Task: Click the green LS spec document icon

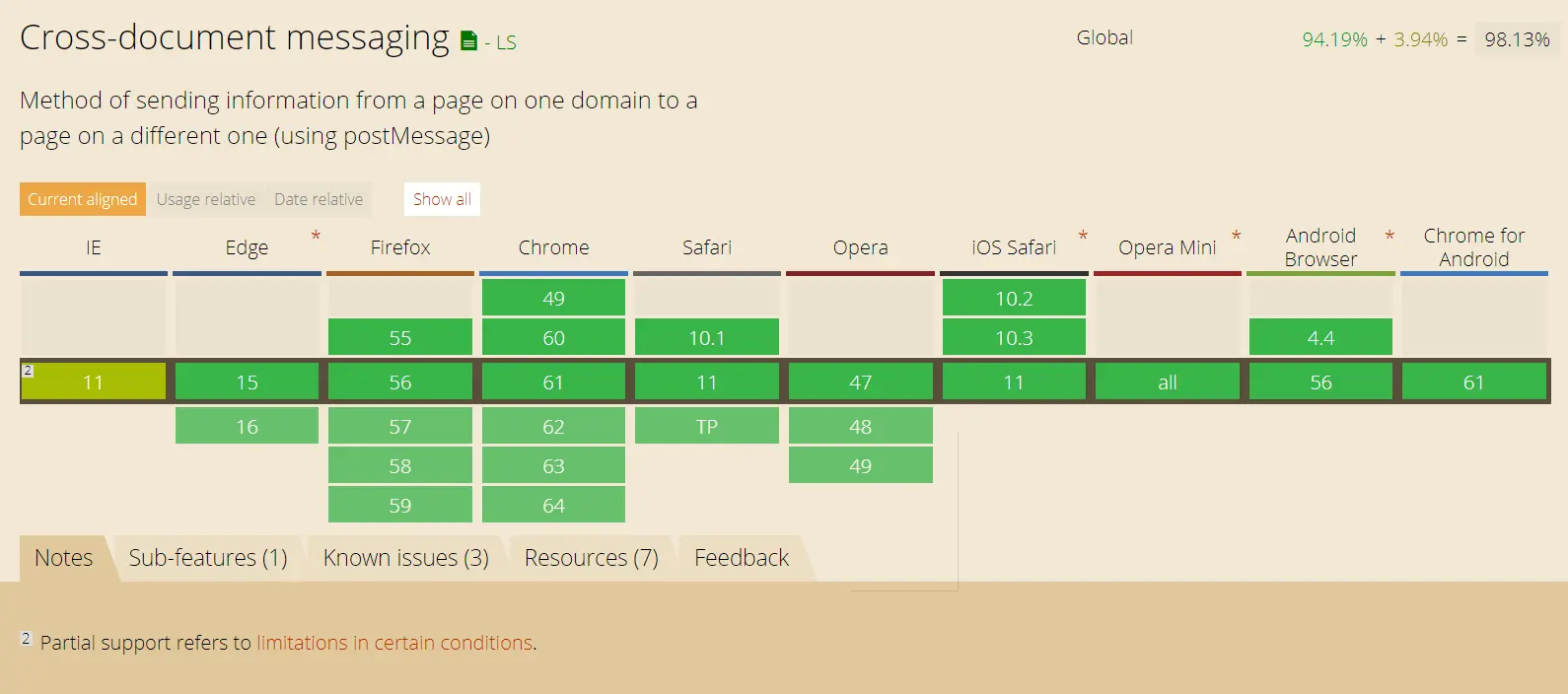Action: click(469, 41)
